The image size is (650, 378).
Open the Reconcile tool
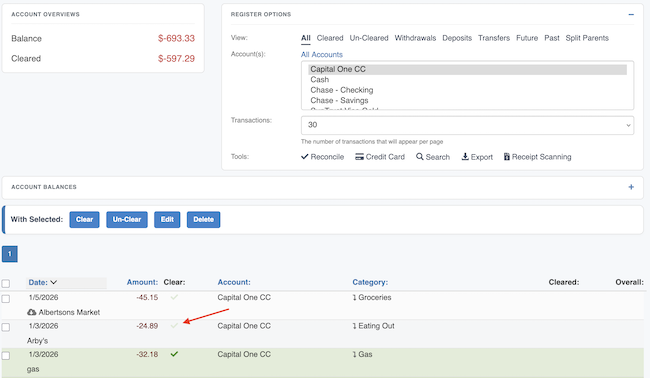point(323,157)
